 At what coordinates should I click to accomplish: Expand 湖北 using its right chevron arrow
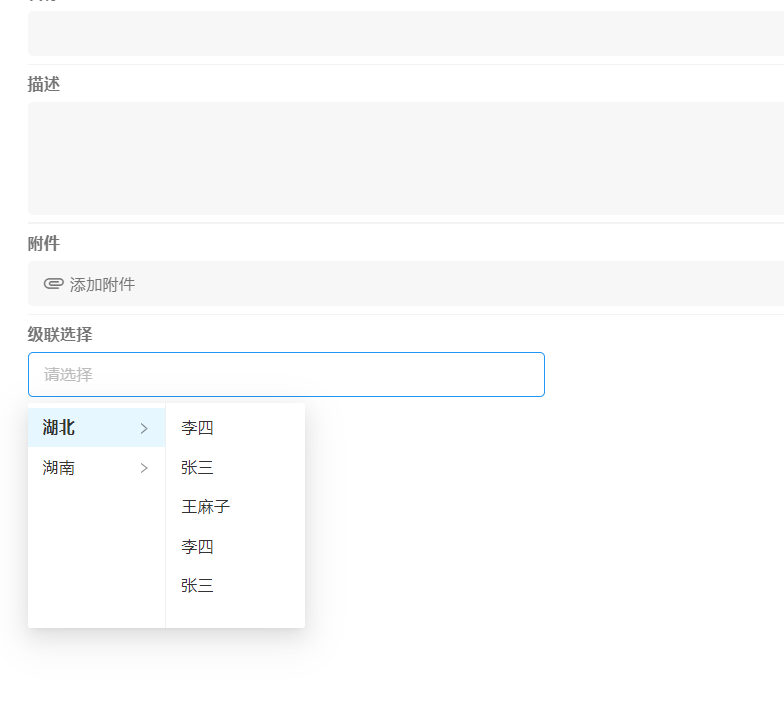click(144, 428)
